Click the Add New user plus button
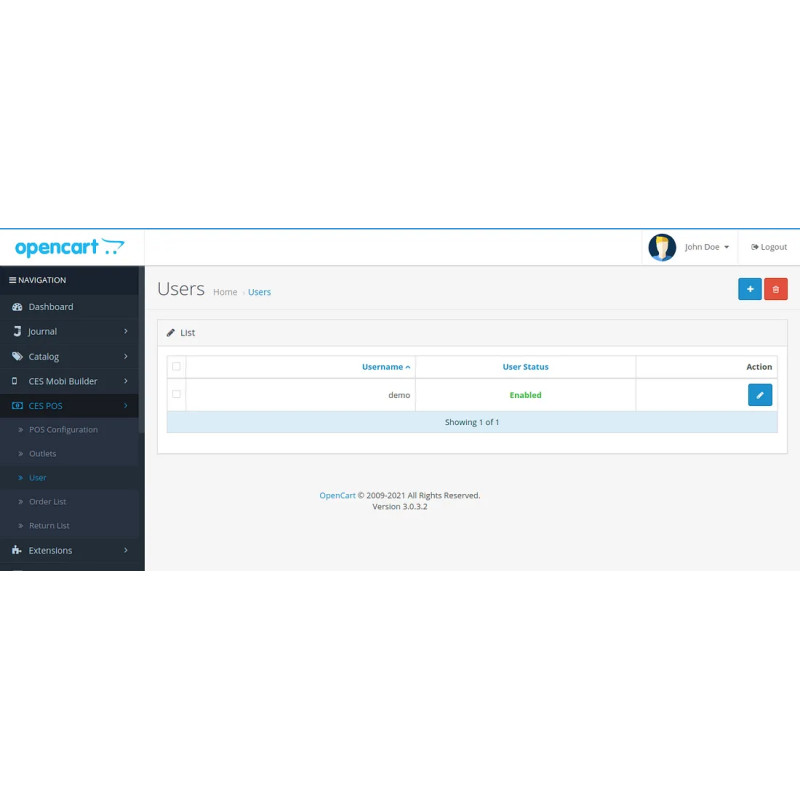The image size is (800, 800). pos(750,289)
